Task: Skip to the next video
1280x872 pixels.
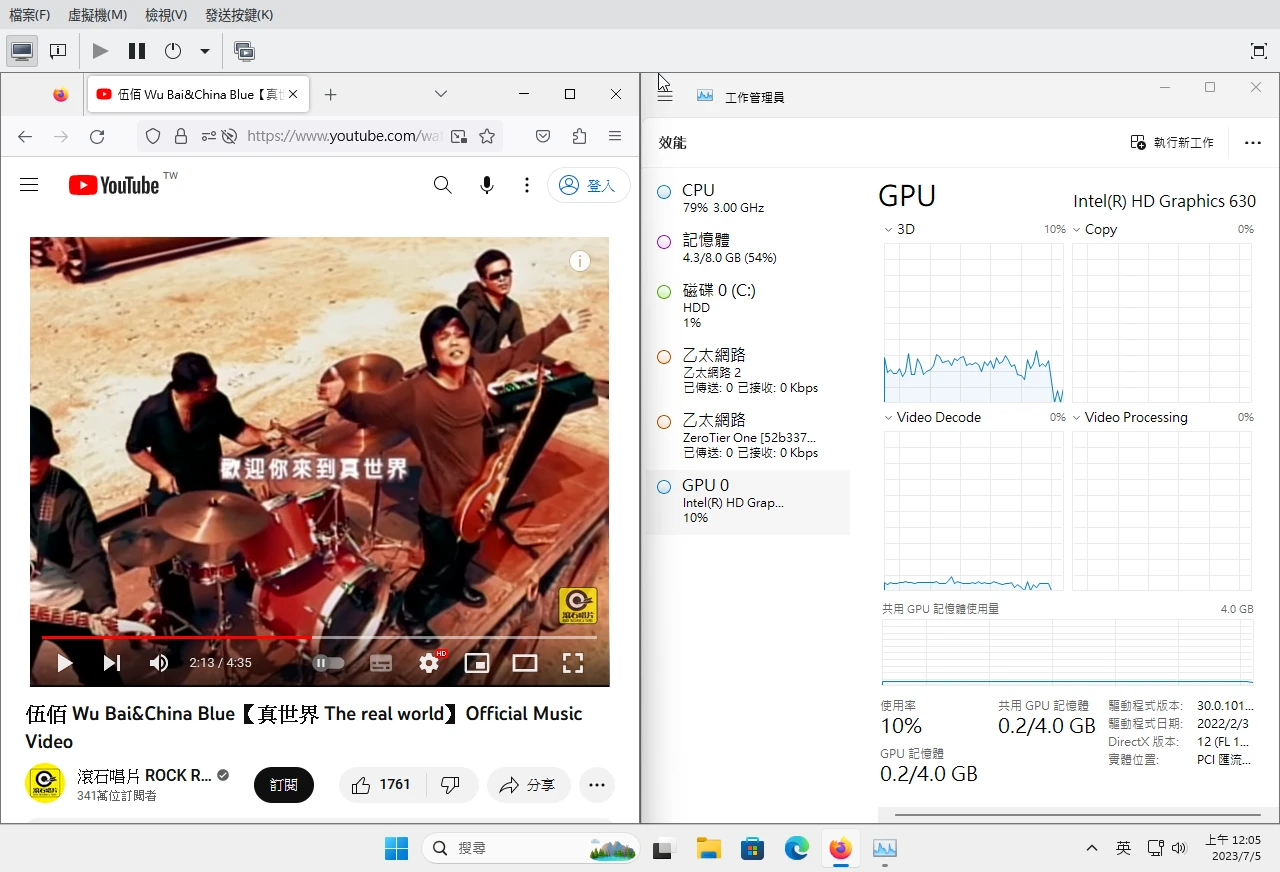Action: [x=112, y=663]
